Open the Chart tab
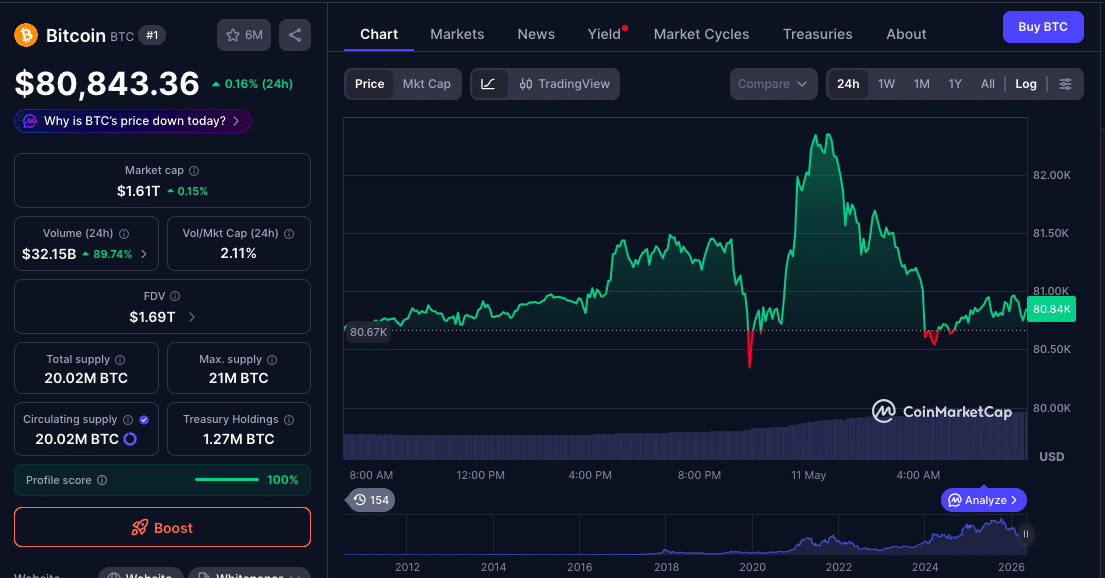This screenshot has height=578, width=1105. (x=379, y=34)
